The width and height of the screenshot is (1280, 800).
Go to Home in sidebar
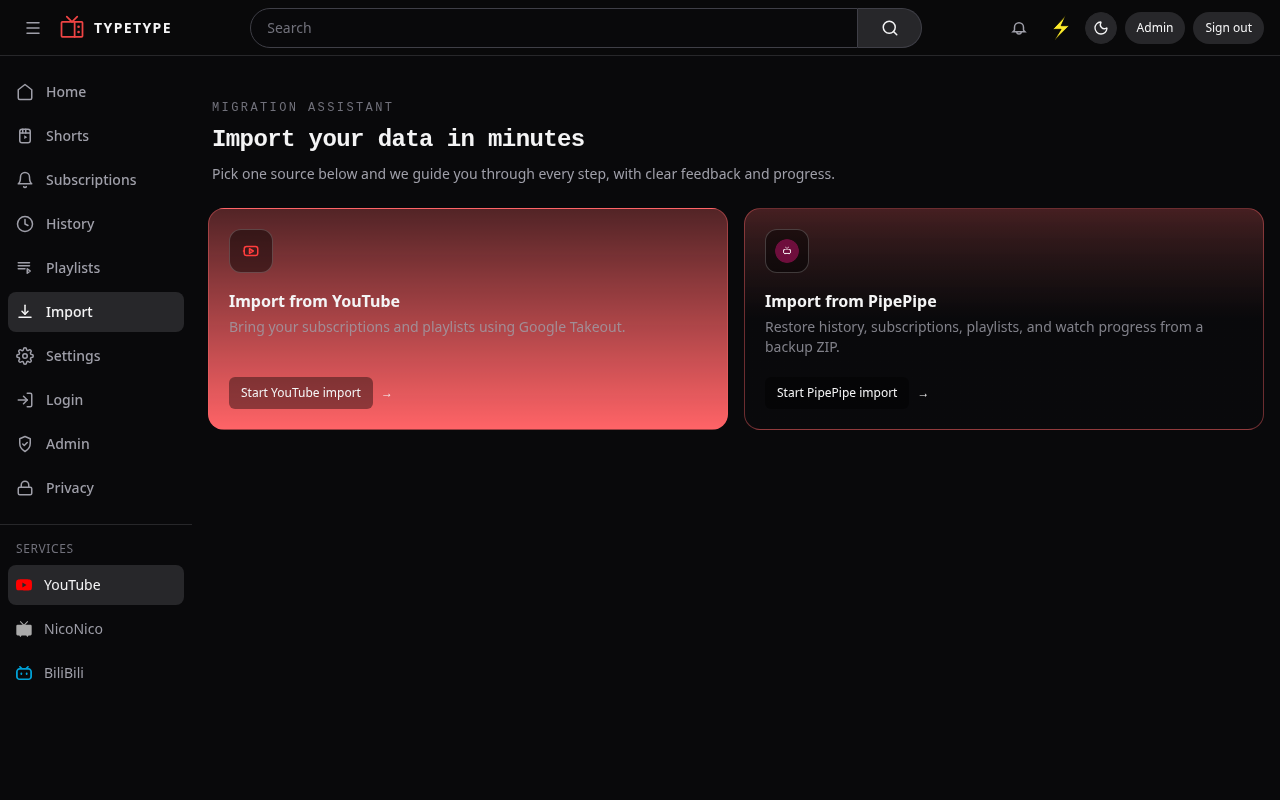pyautogui.click(x=96, y=92)
